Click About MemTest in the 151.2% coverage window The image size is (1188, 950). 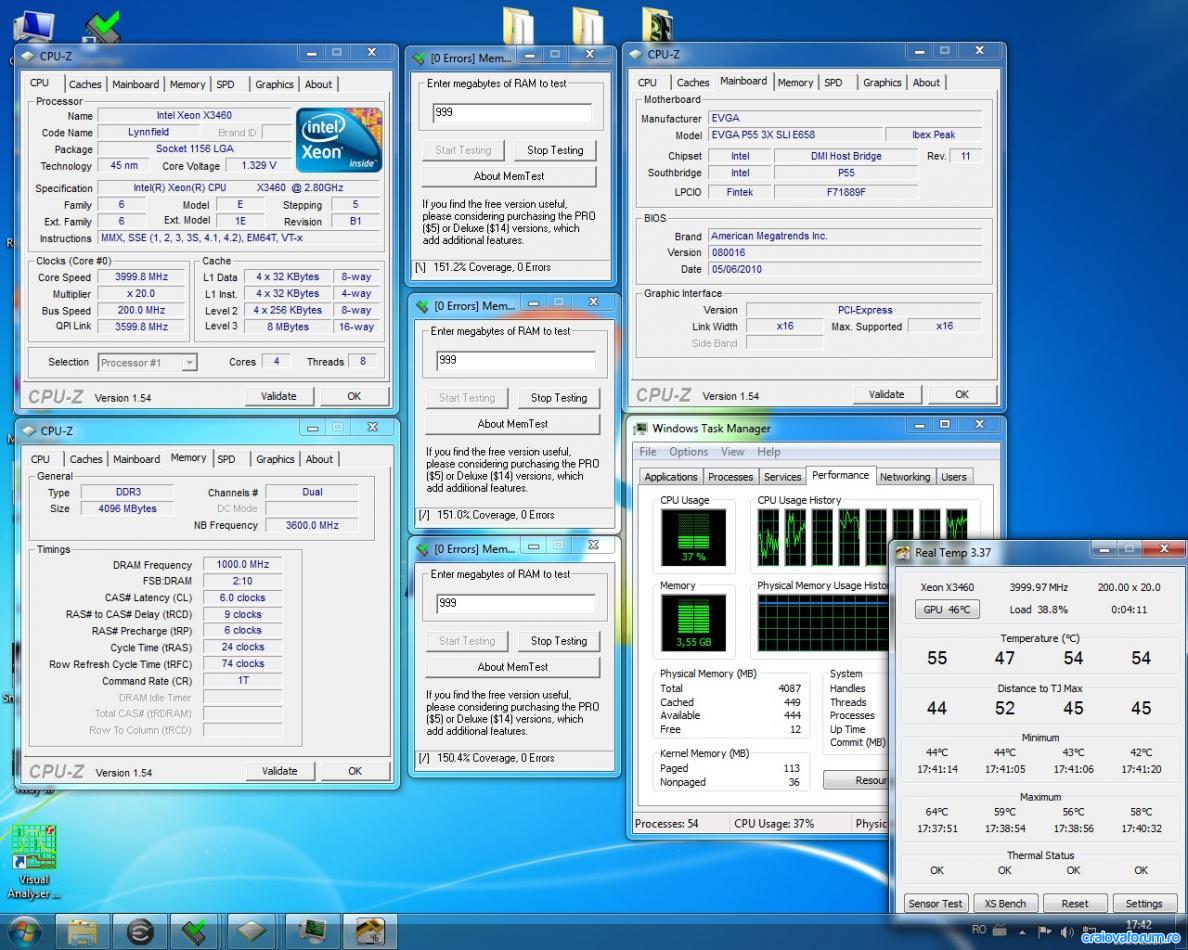point(509,176)
